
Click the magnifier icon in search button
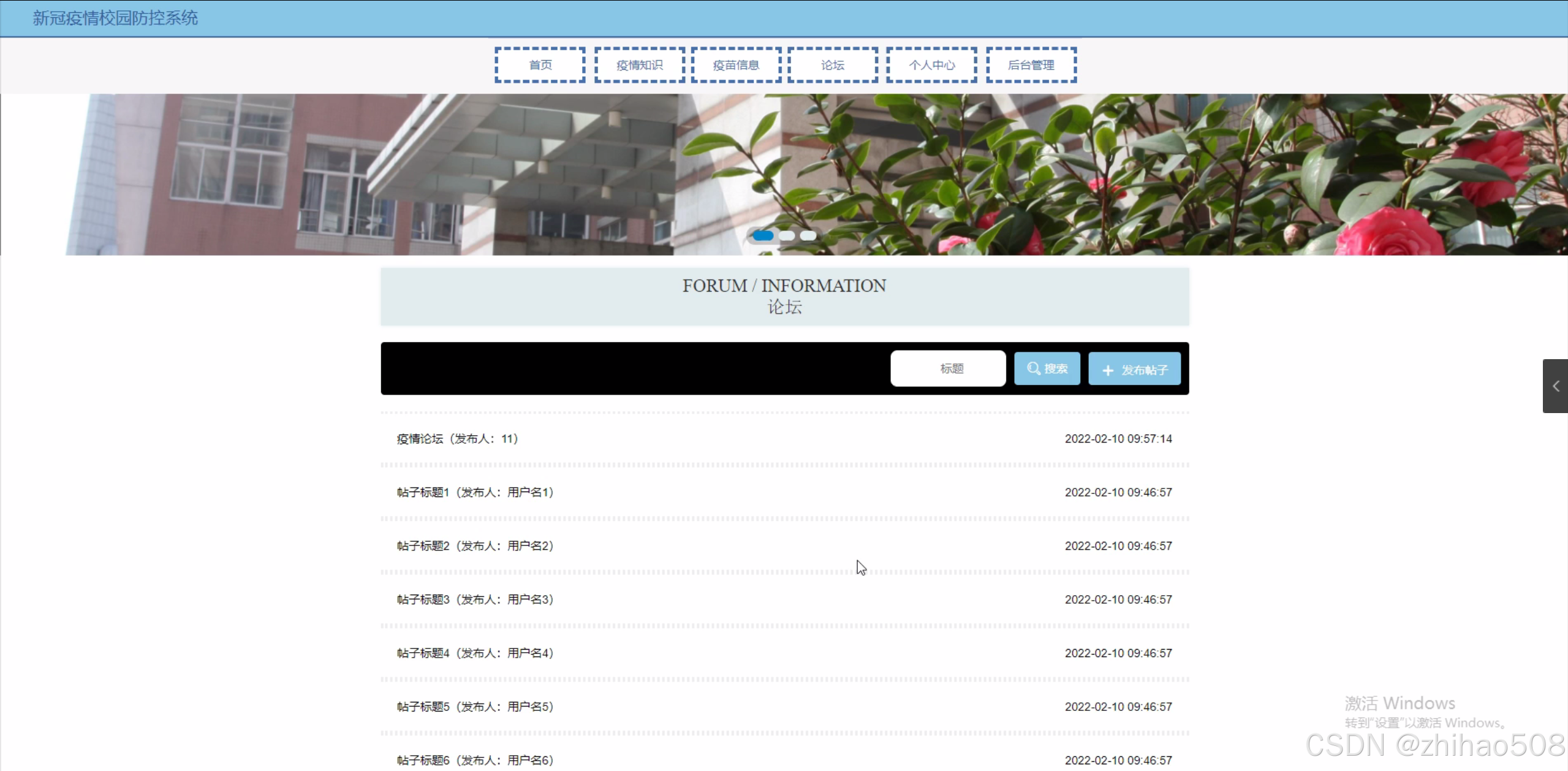1033,368
